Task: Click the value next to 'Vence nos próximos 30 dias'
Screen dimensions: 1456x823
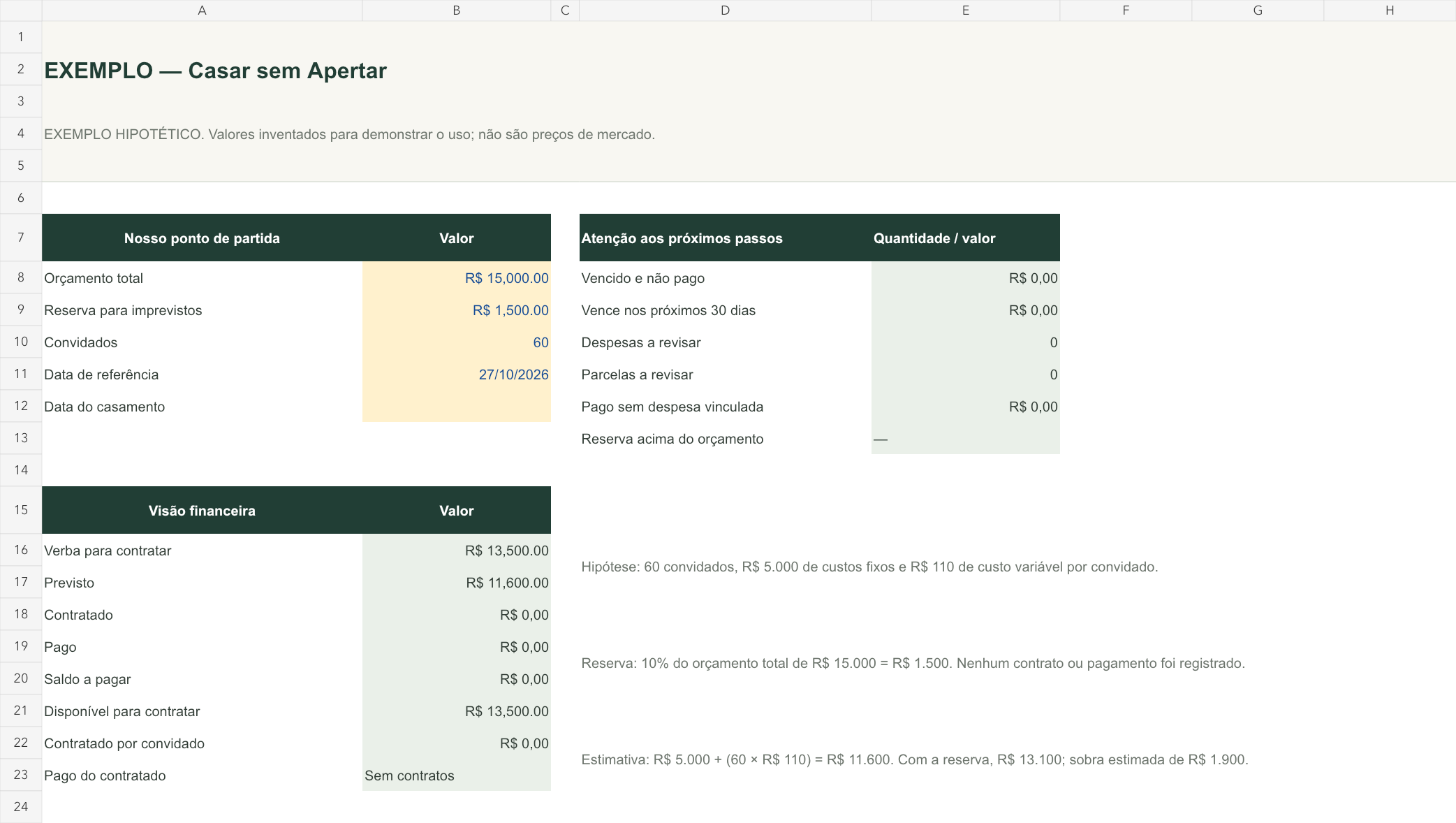Action: click(966, 310)
